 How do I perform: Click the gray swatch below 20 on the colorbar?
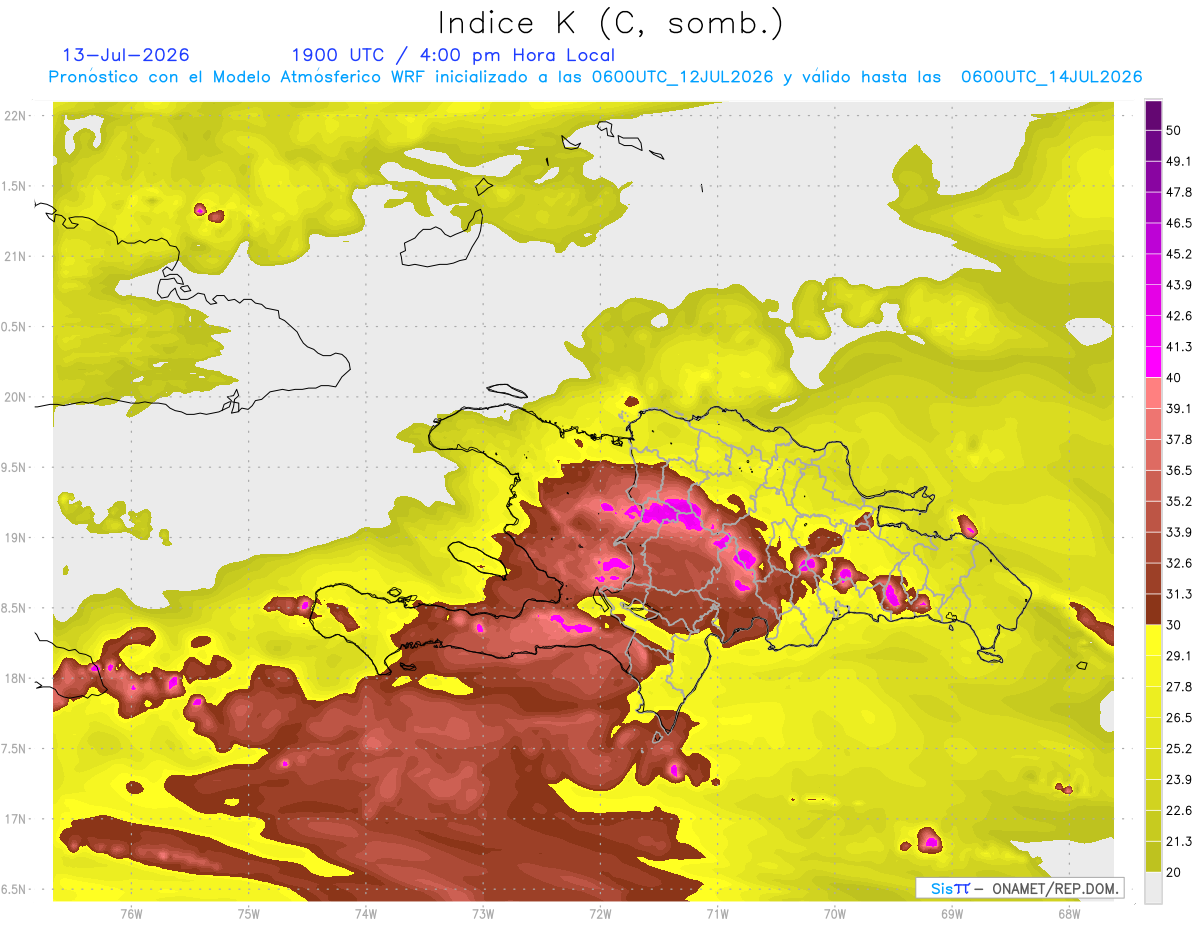(x=1153, y=888)
